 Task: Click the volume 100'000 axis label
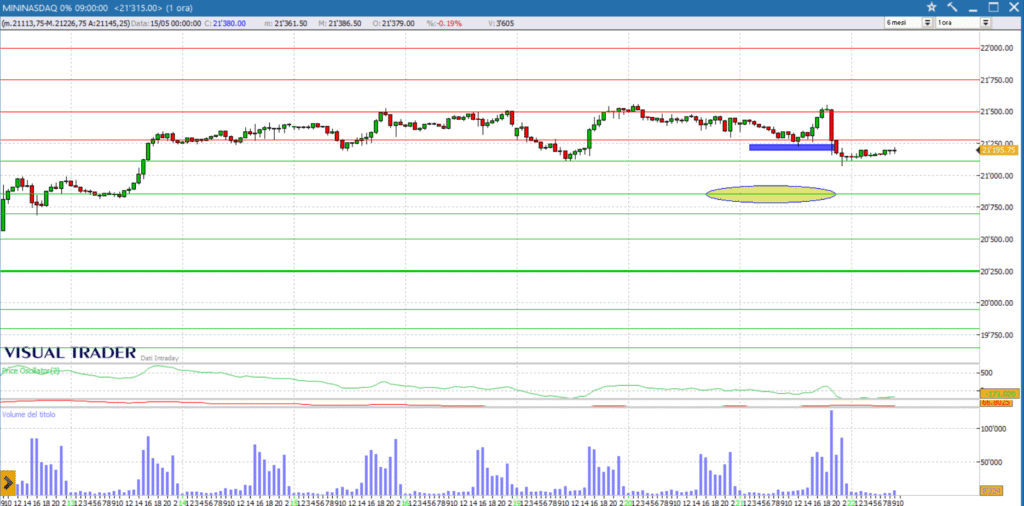coord(993,429)
